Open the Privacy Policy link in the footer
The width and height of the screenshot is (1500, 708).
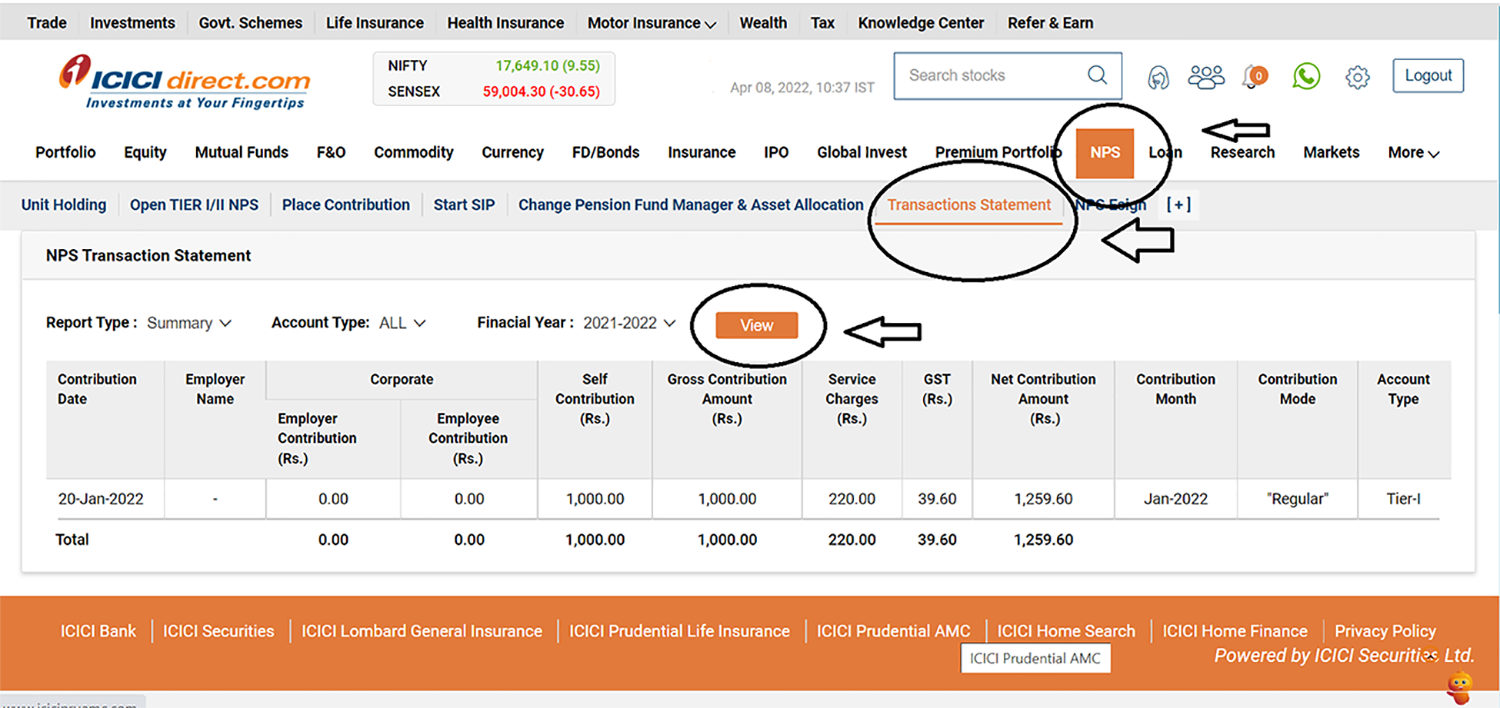point(1385,630)
